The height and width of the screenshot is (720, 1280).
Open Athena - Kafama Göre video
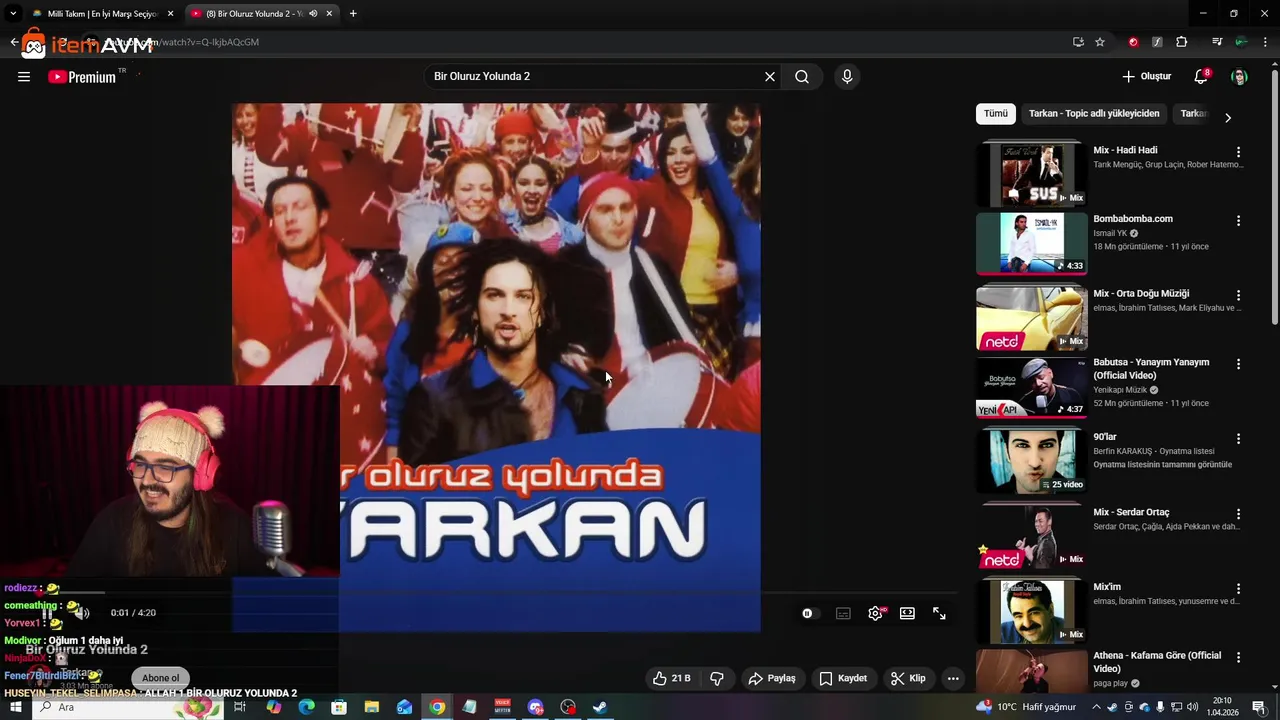point(1031,672)
